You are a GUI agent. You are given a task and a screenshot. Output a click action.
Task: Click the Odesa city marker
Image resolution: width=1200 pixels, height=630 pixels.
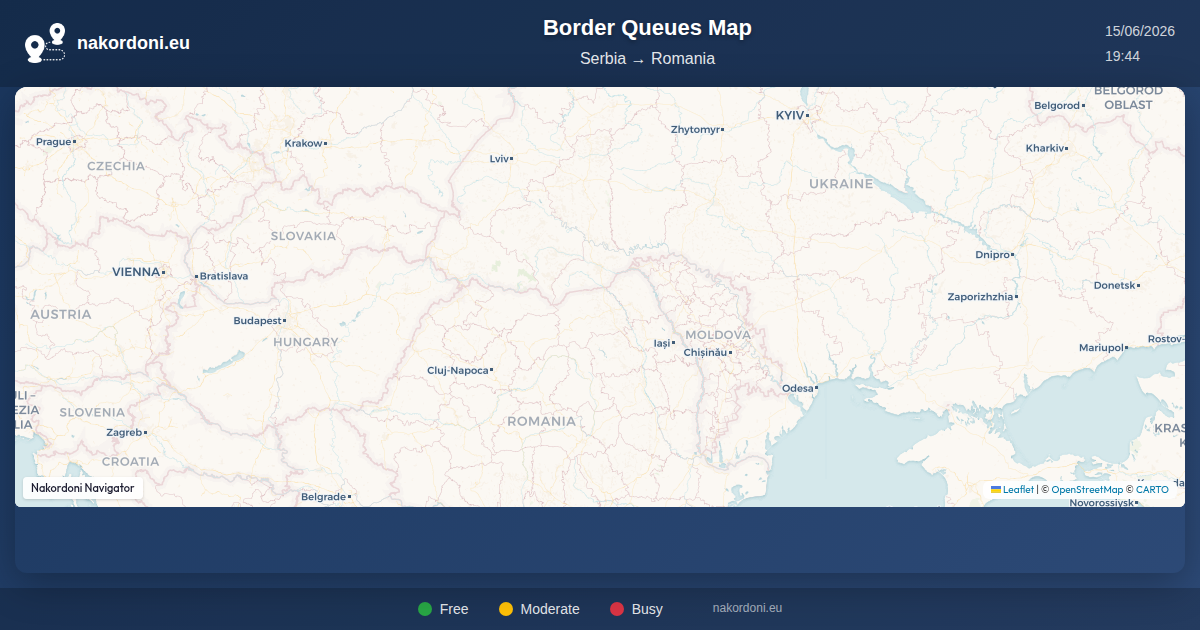[x=816, y=387]
